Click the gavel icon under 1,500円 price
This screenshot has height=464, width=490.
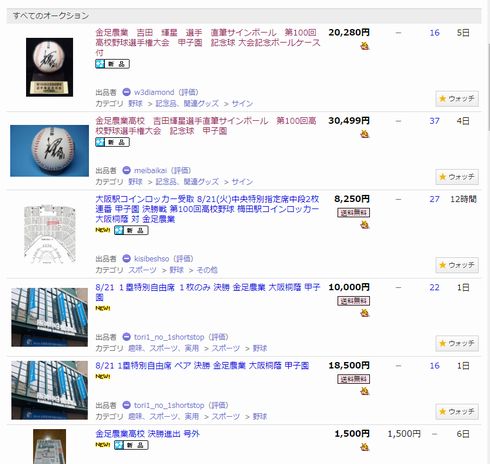(365, 447)
